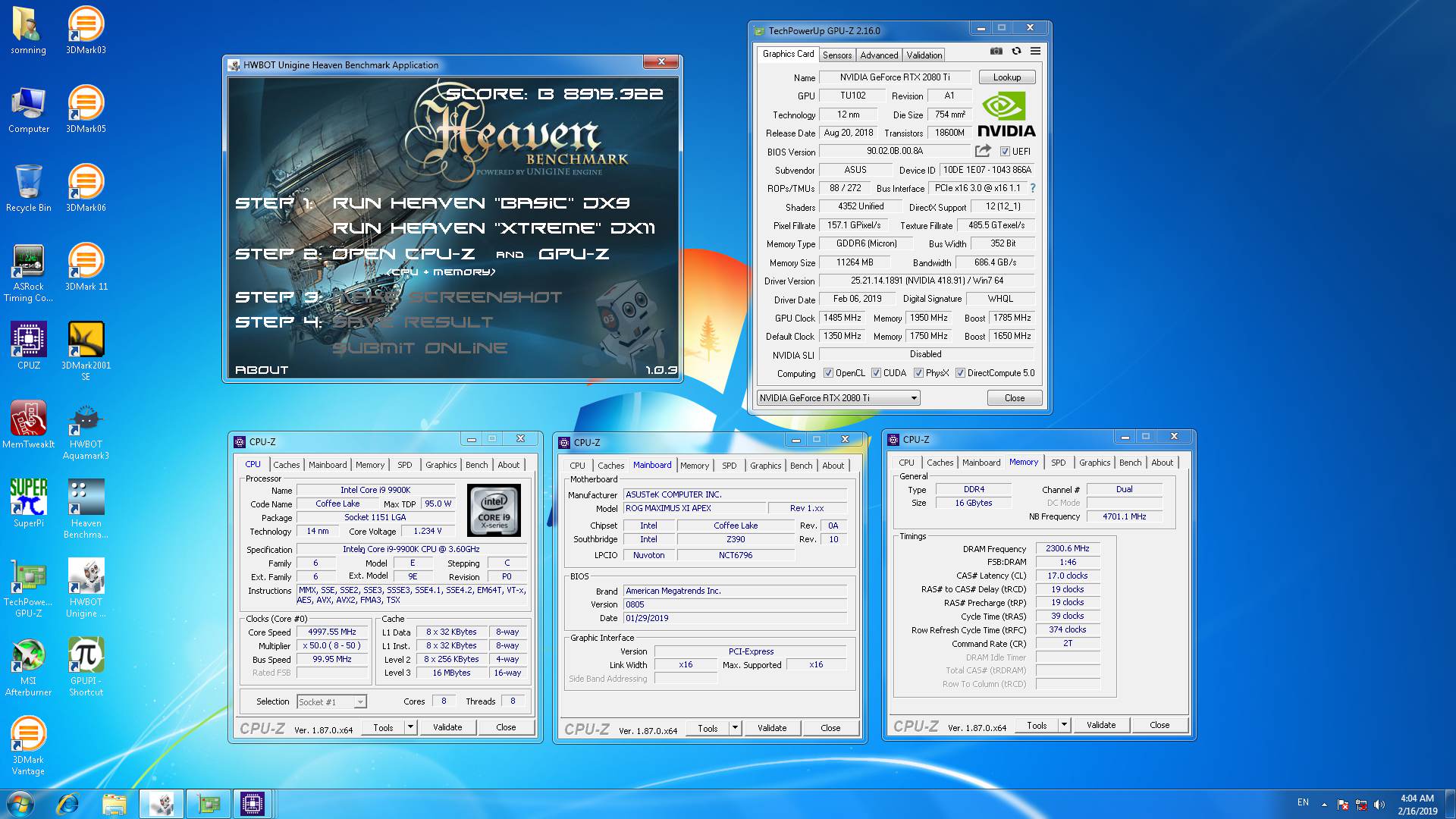Take GPU-Z screenshot with camera icon

pos(996,52)
